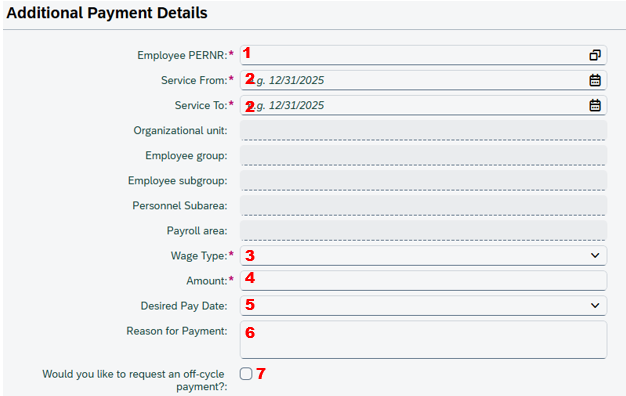Viewport: 626px width, 396px height.
Task: Click the Payroll area read-only field
Action: click(x=423, y=231)
